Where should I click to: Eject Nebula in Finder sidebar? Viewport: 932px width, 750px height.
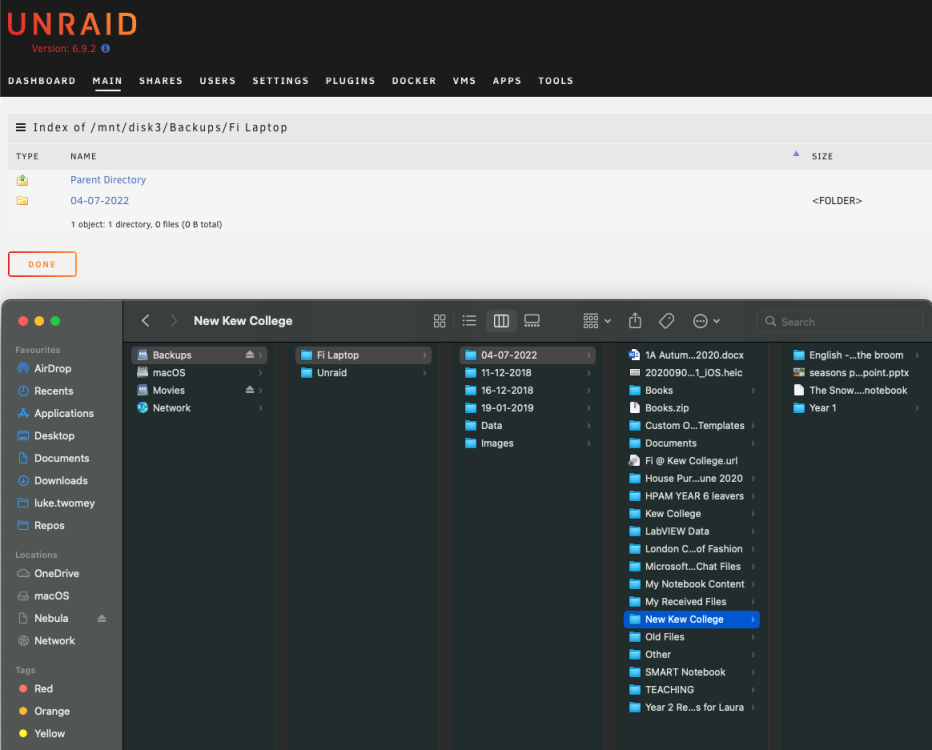point(102,619)
